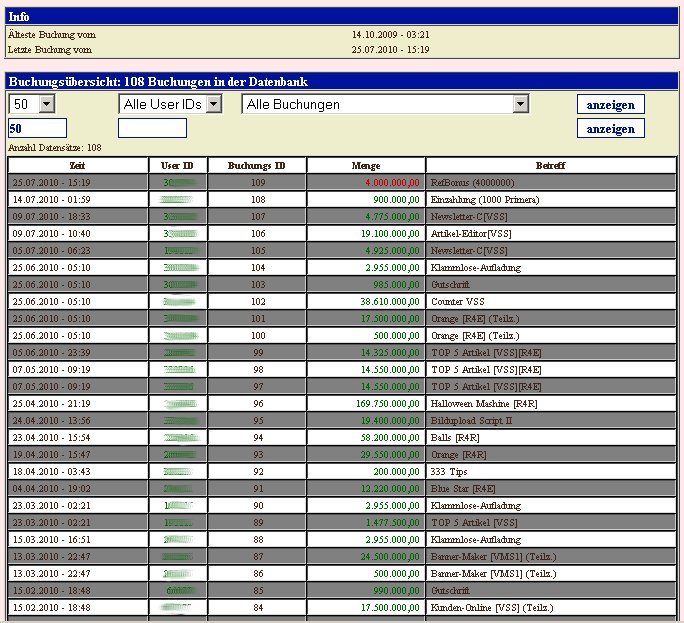Viewport: 684px width, 623px height.
Task: Select amount 58.200.000,00
Action: 390,438
